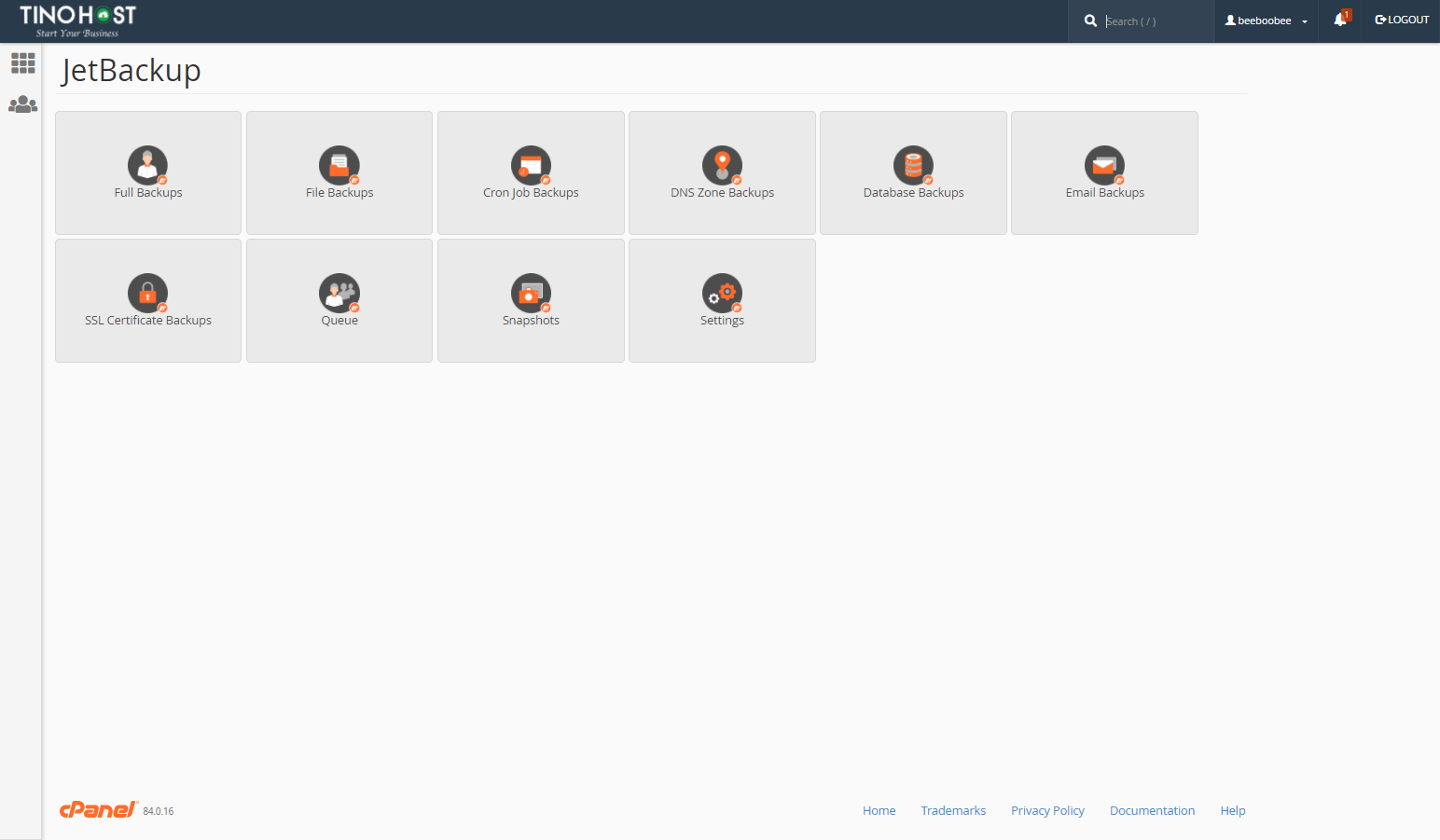Open the Snapshots camera icon
The height and width of the screenshot is (840, 1440).
pyautogui.click(x=531, y=293)
